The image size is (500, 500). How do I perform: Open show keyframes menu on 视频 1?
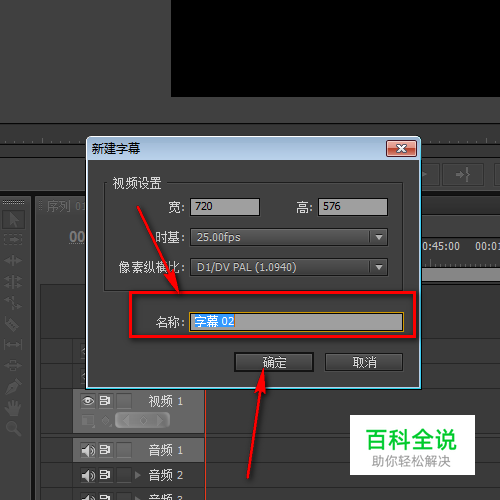(106, 421)
